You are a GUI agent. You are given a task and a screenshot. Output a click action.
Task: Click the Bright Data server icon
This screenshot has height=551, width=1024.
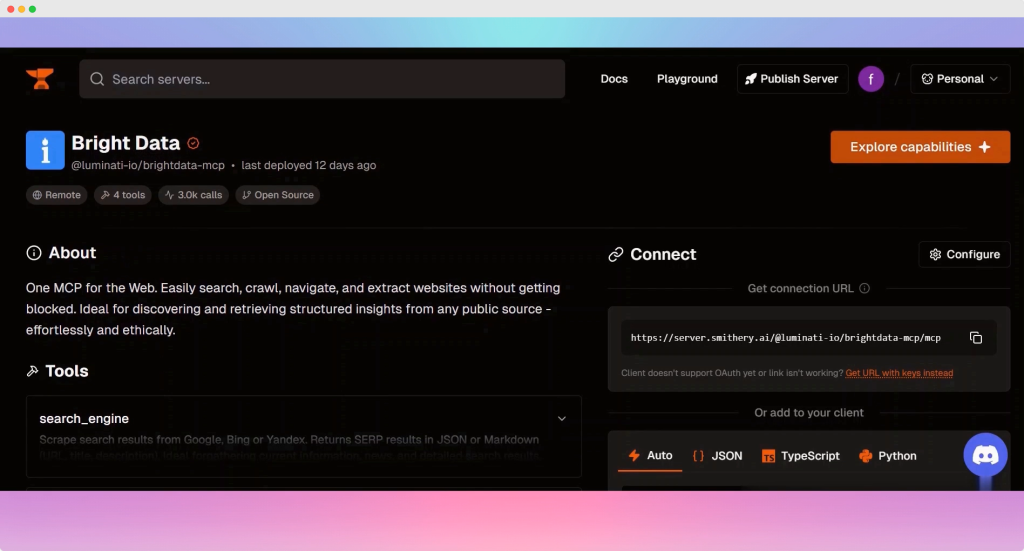(x=45, y=151)
